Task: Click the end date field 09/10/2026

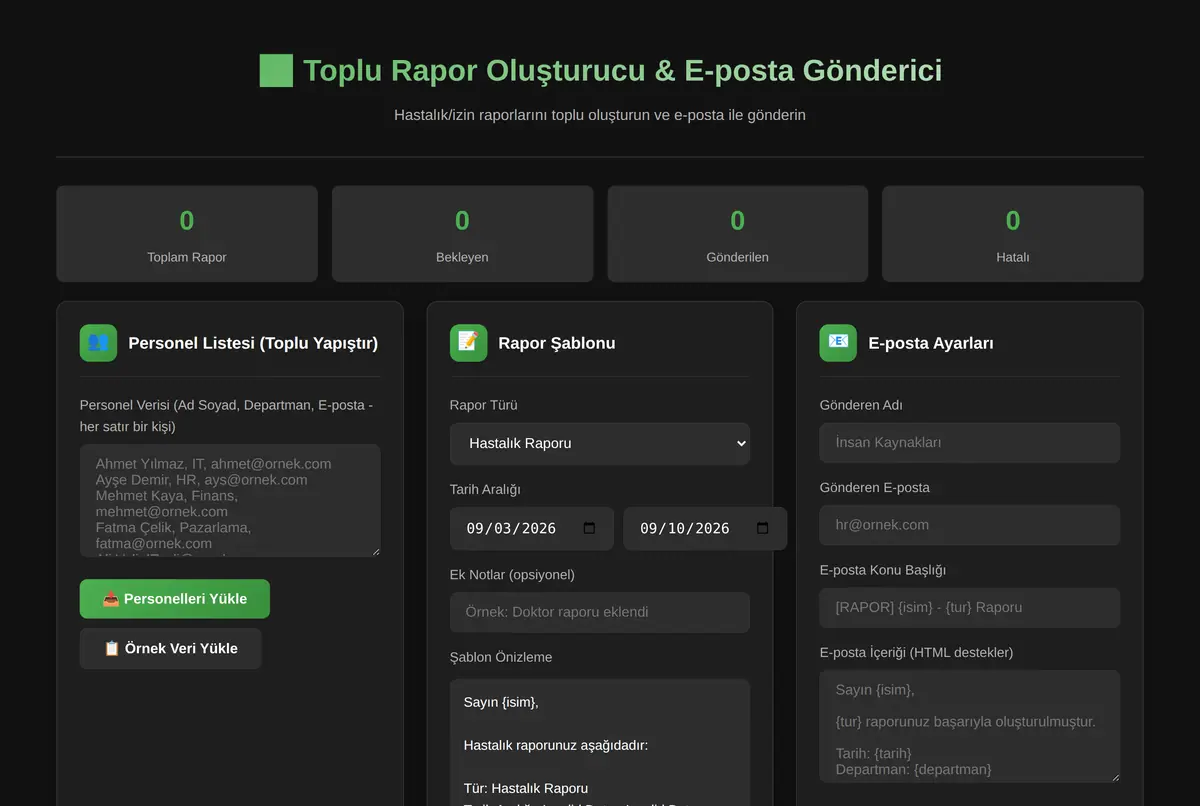Action: pyautogui.click(x=705, y=528)
